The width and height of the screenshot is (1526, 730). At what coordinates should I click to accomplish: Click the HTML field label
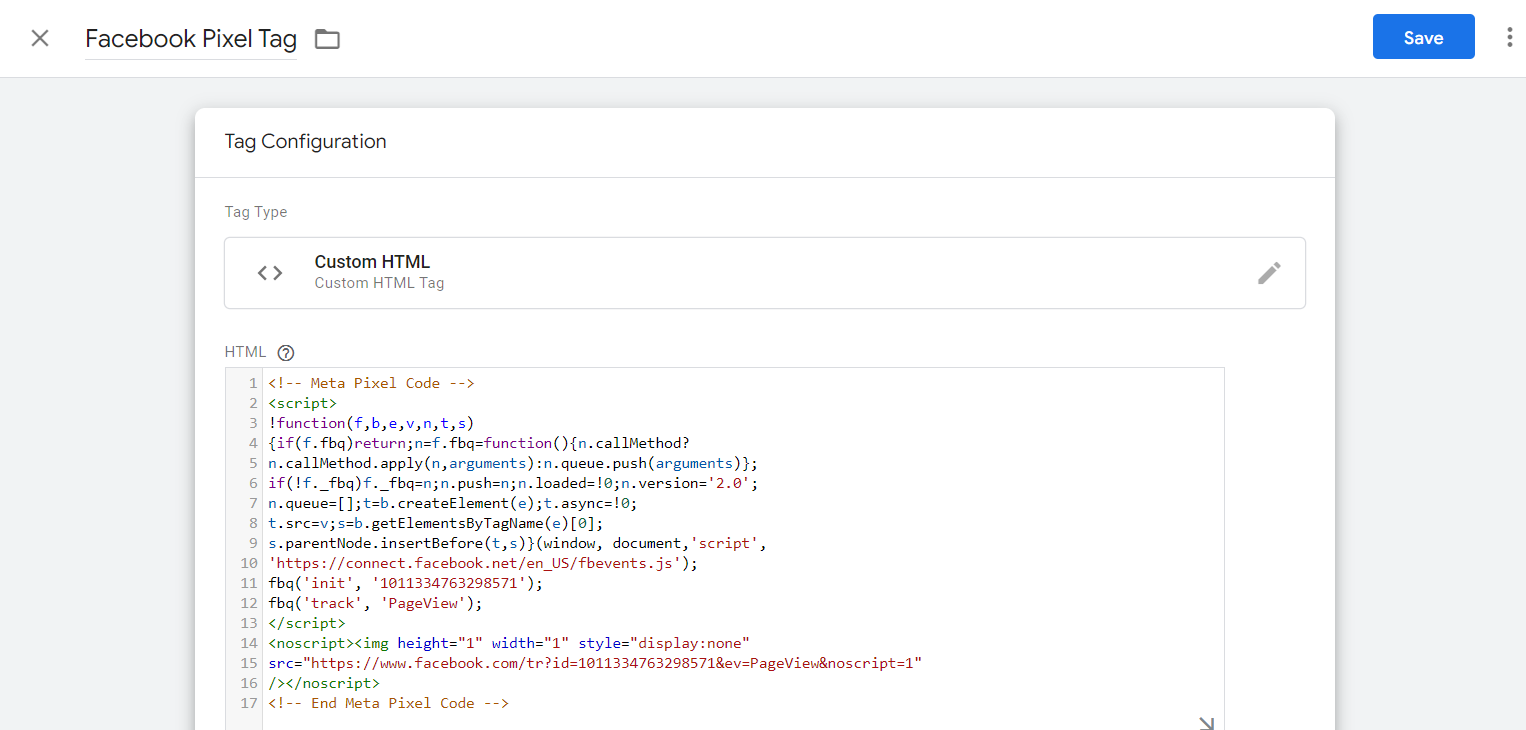[x=245, y=352]
